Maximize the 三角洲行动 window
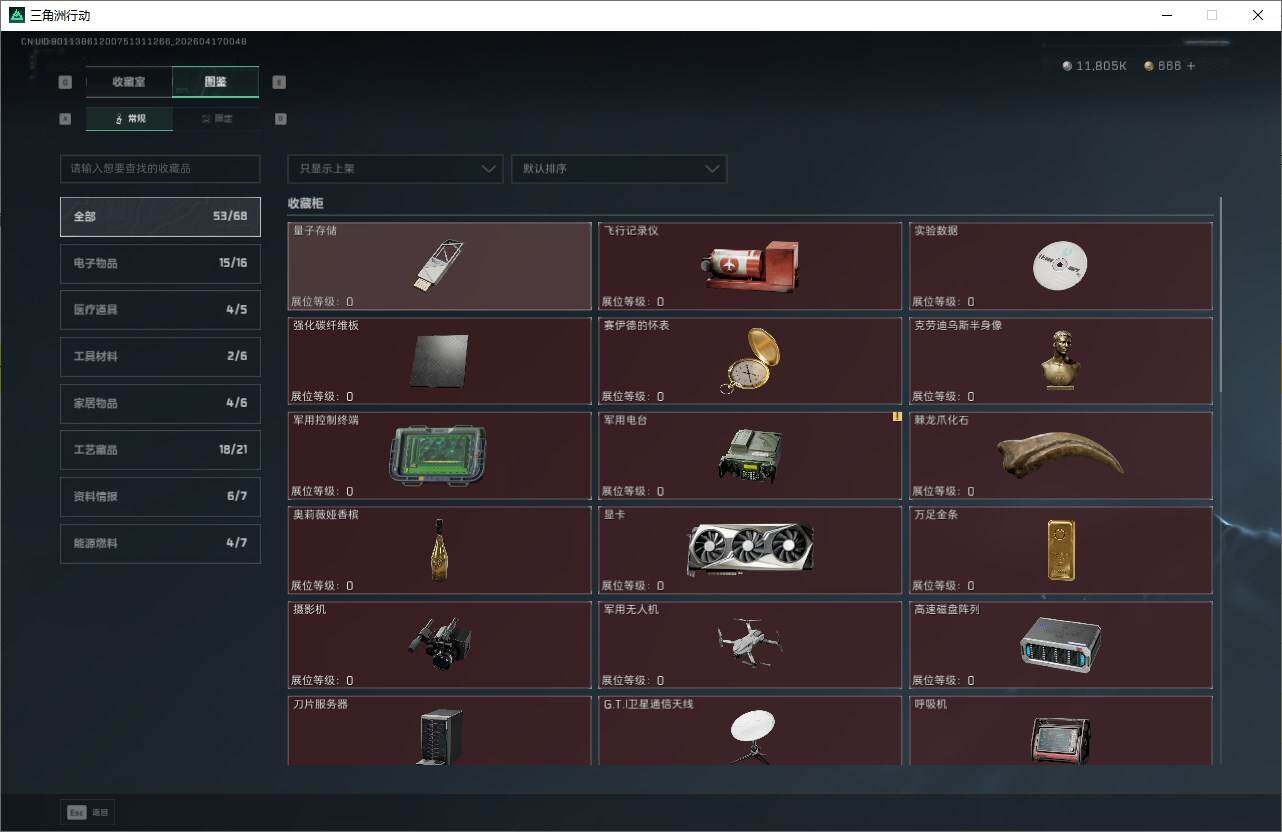Screen dimensions: 1282x832 [1212, 15]
